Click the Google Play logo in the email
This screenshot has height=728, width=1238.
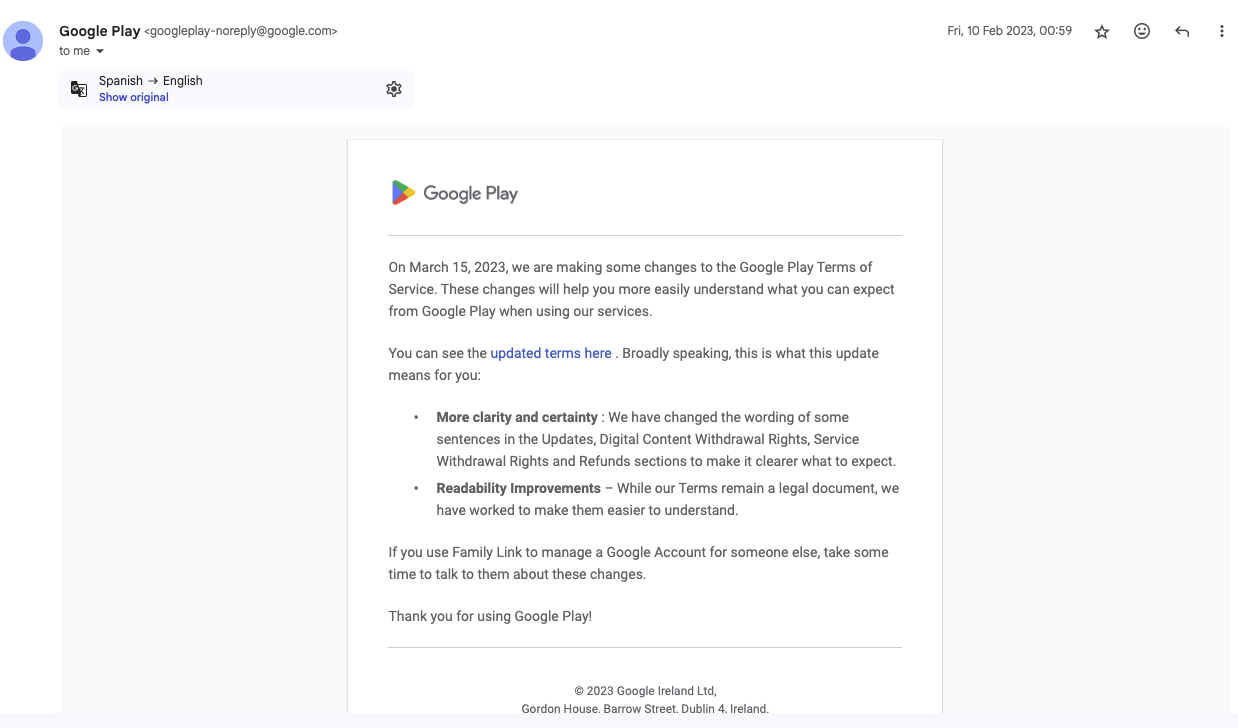pos(454,193)
